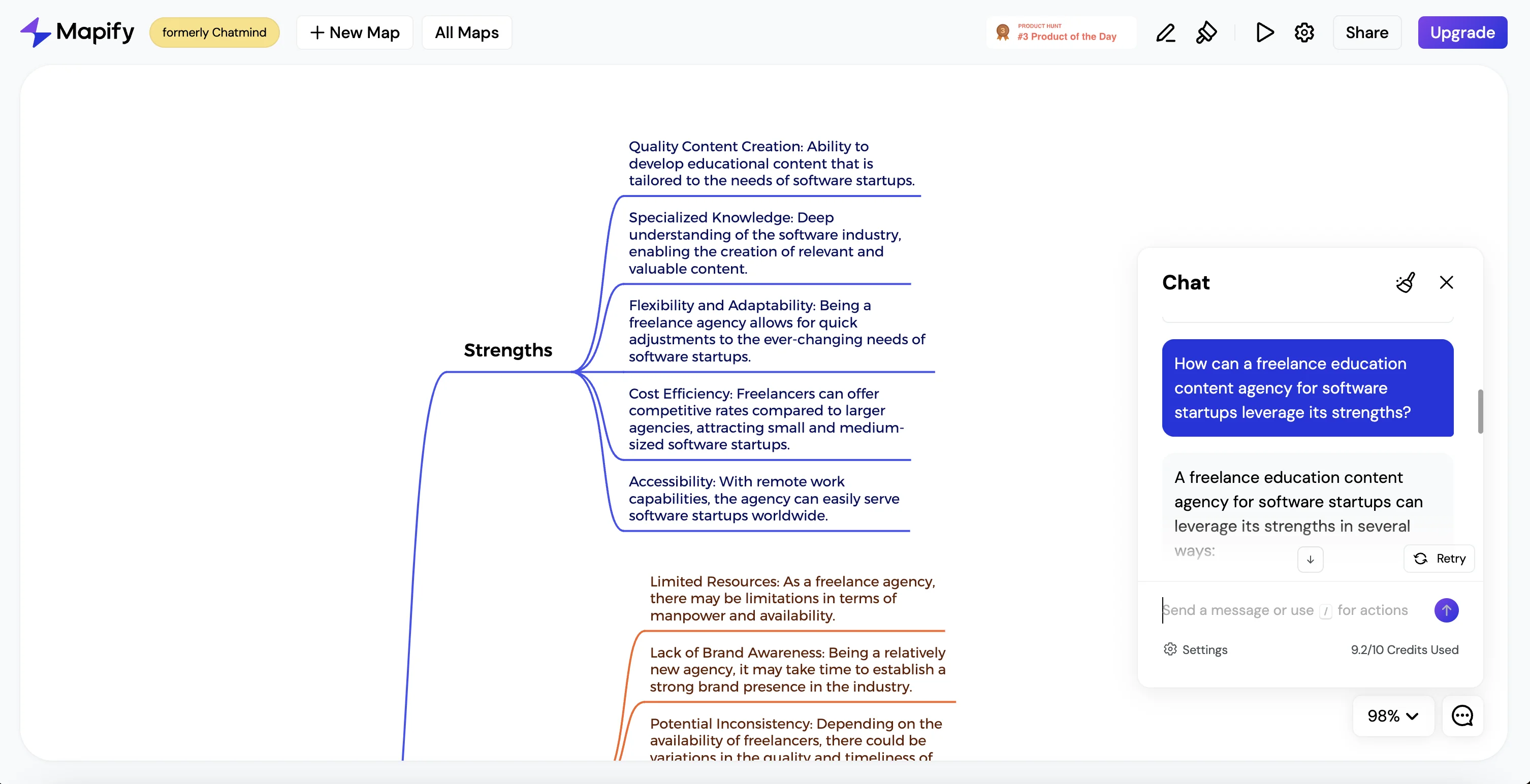Click the New Map button
1530x784 pixels.
[x=355, y=32]
